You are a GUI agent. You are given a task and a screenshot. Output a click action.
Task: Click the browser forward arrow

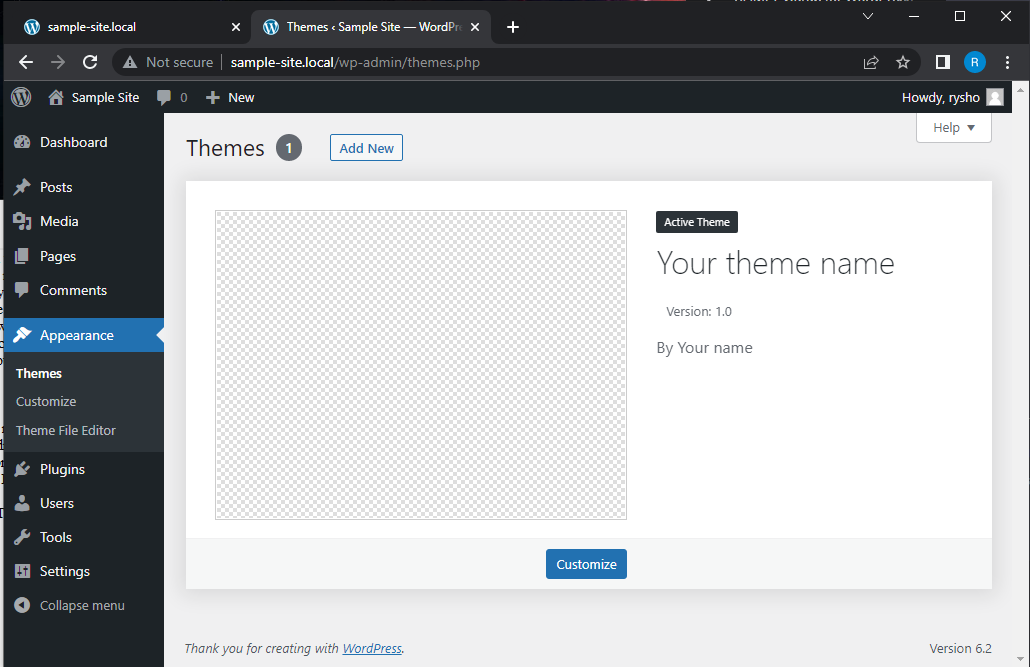click(58, 62)
